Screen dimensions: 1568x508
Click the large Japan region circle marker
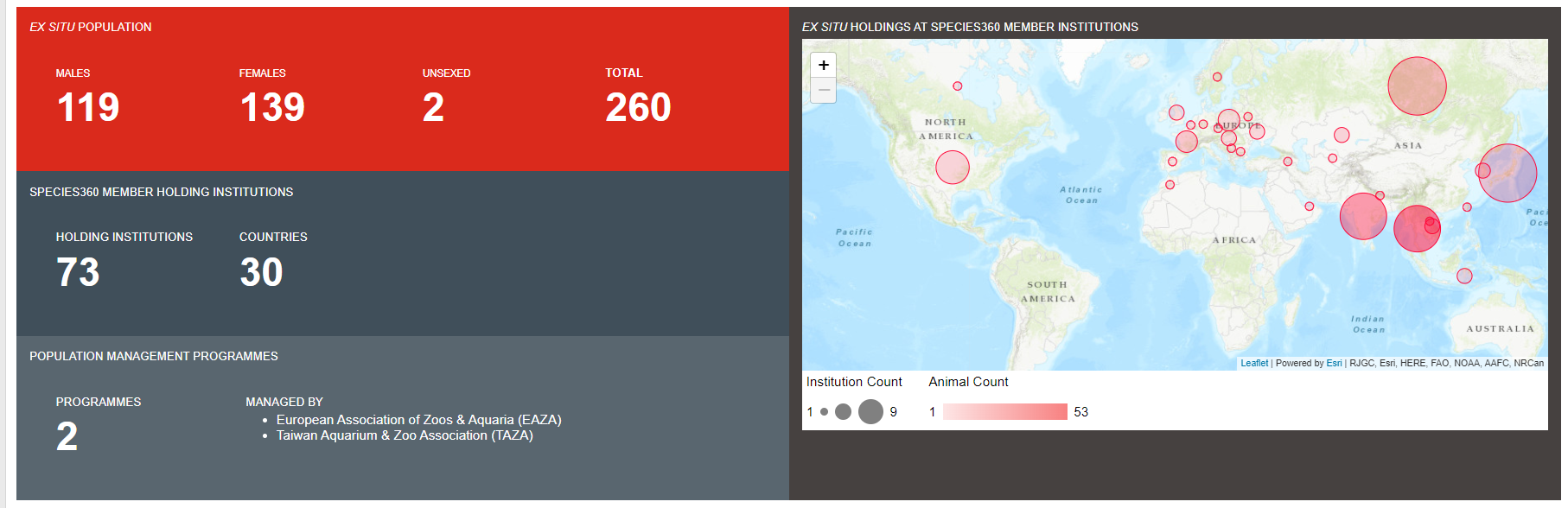(1507, 173)
